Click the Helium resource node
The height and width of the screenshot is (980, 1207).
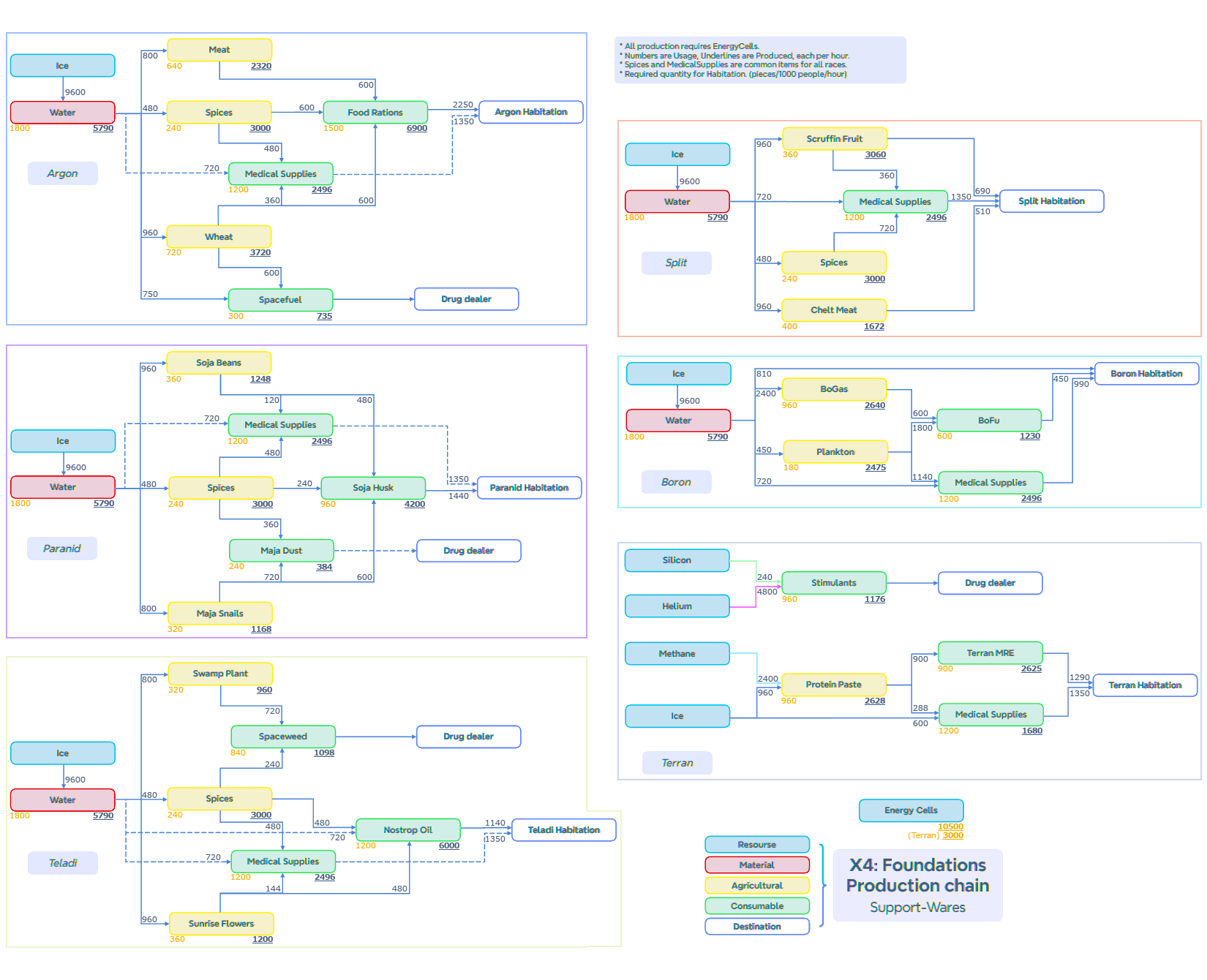tap(677, 606)
